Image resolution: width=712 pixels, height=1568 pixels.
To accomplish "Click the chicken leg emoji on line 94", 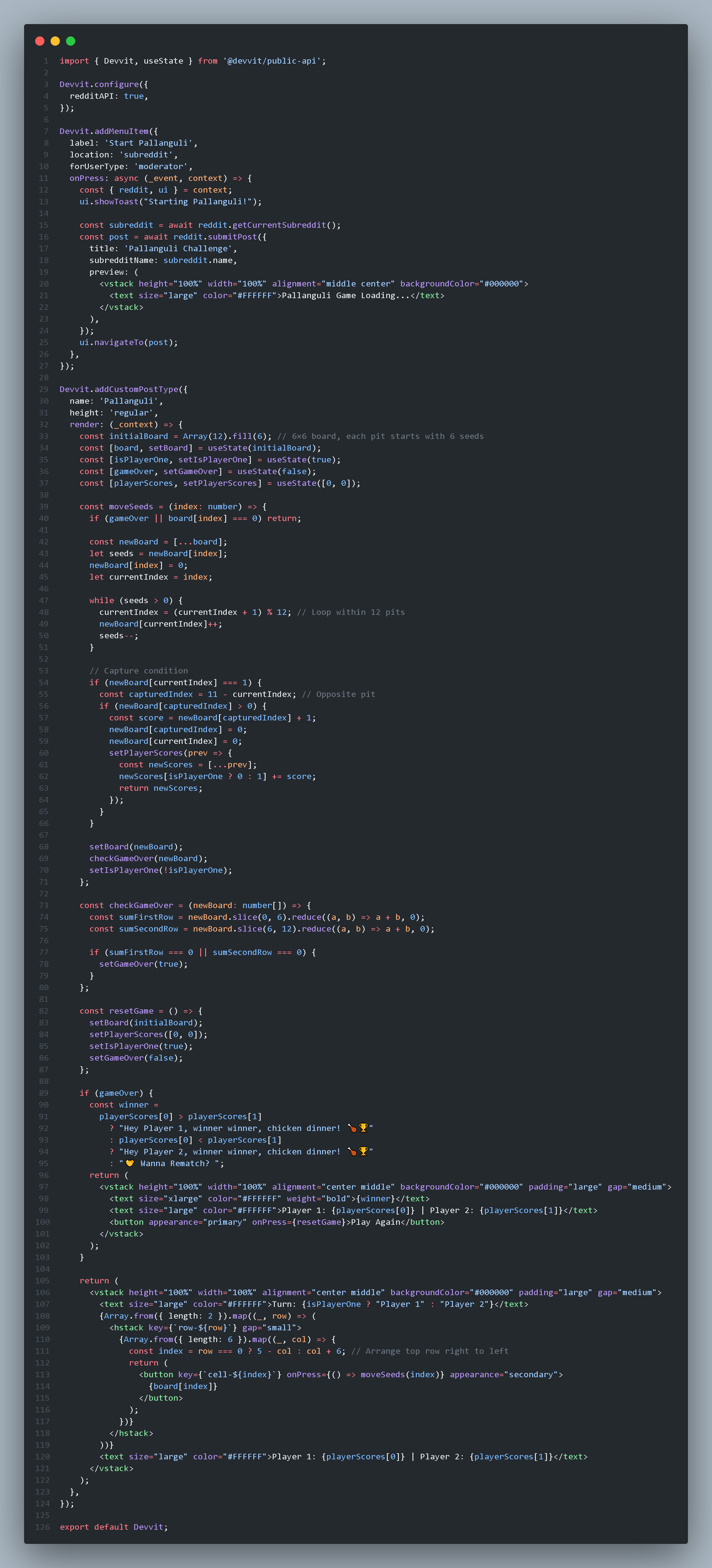I will 352,1152.
